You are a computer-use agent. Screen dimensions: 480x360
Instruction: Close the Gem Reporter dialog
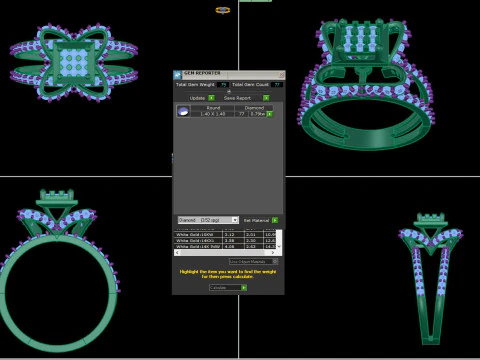pos(281,75)
